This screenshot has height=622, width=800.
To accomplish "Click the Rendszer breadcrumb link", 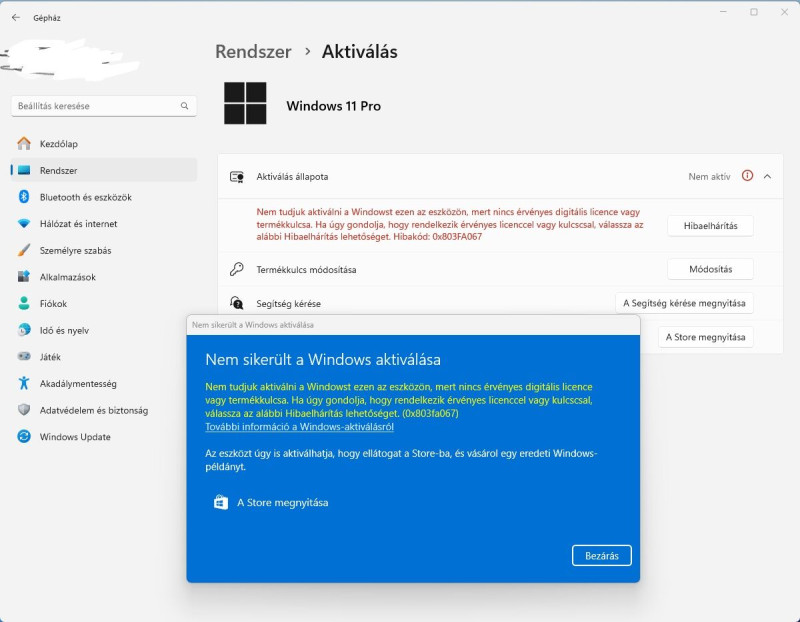I will (253, 52).
